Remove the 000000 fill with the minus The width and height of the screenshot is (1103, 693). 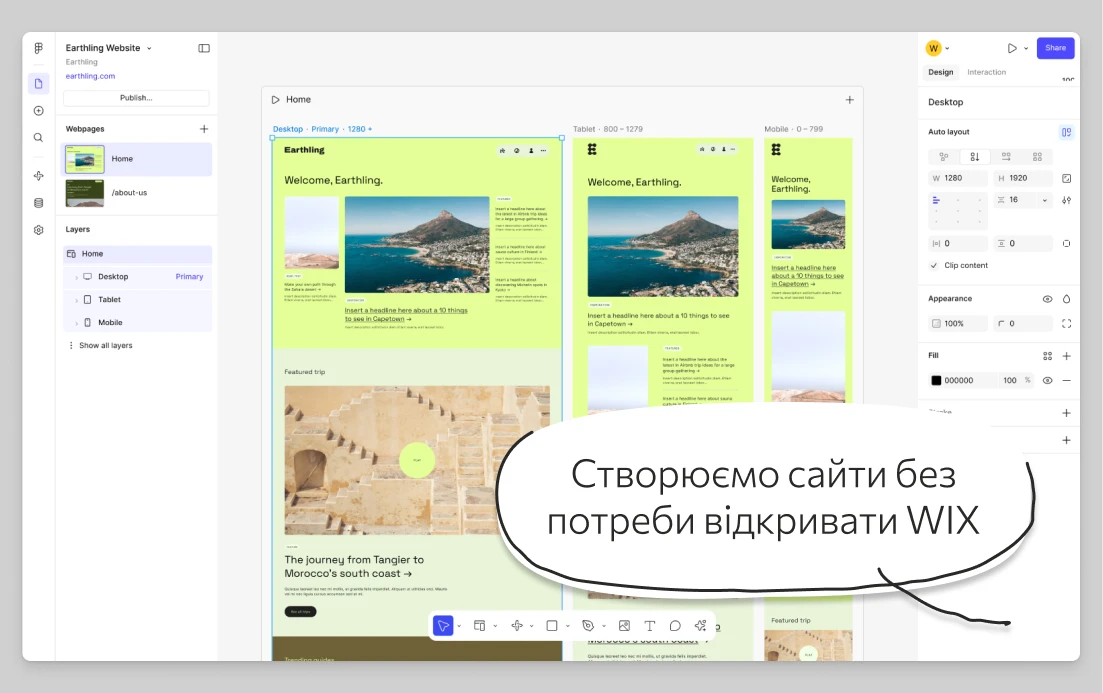point(1066,381)
